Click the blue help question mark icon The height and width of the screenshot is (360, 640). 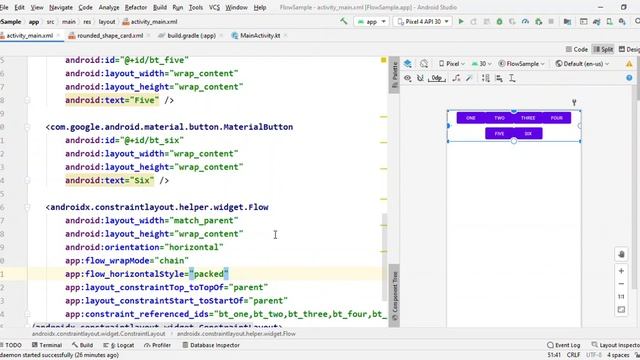[629, 78]
